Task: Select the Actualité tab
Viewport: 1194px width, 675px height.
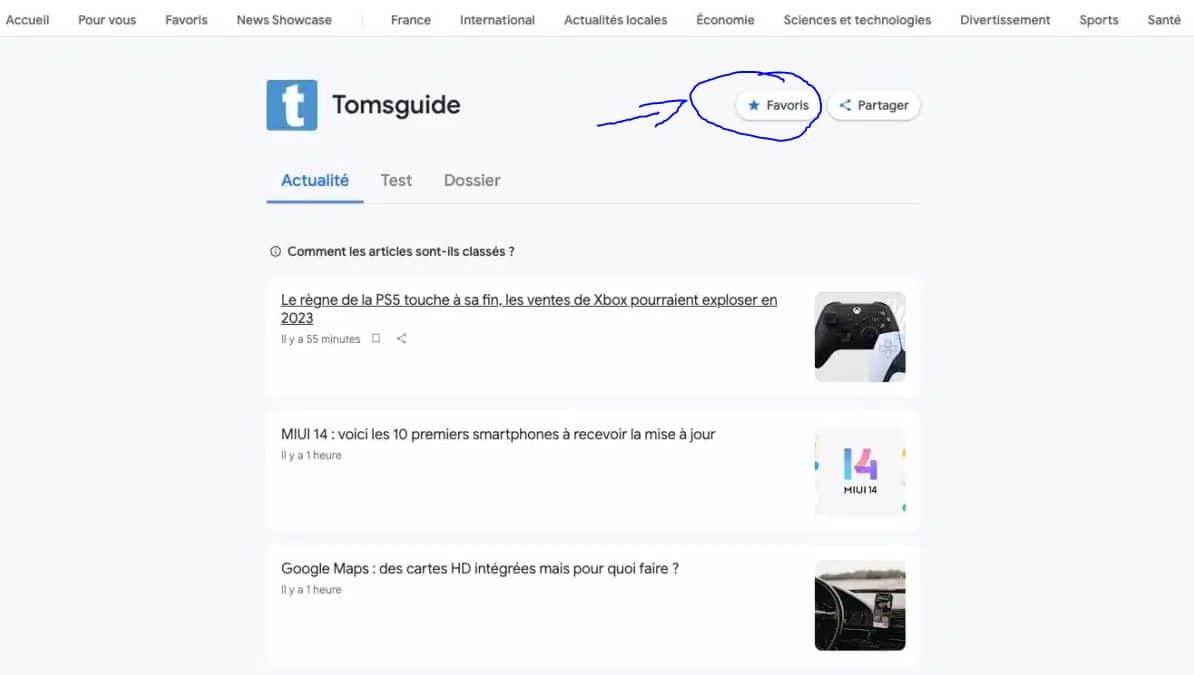Action: (314, 181)
